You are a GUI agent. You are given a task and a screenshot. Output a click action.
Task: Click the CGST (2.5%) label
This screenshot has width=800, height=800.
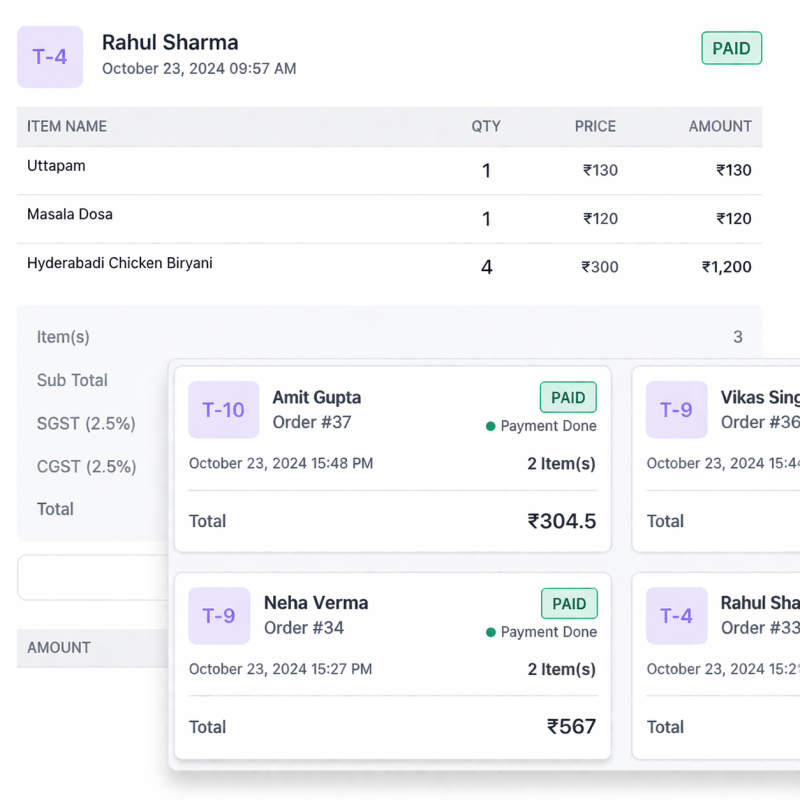[x=86, y=466]
